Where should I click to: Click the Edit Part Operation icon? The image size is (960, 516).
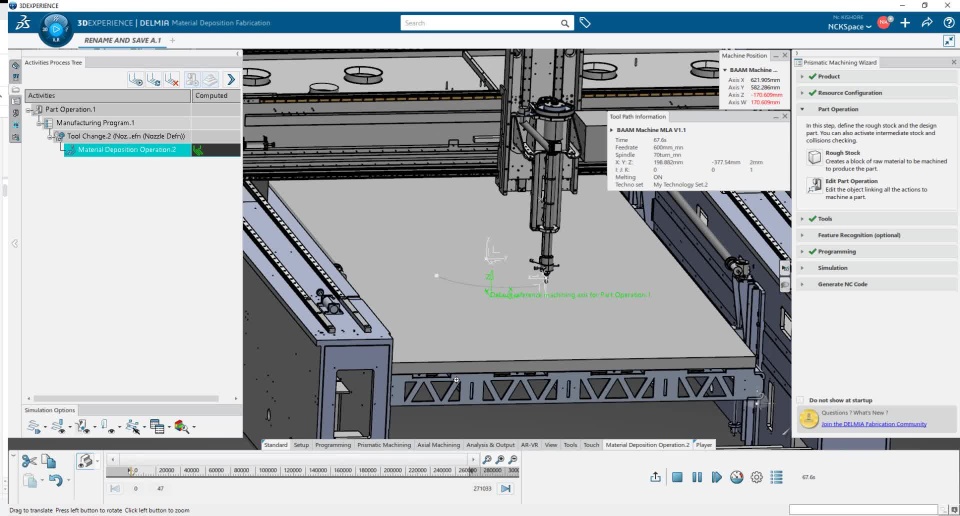[x=814, y=186]
